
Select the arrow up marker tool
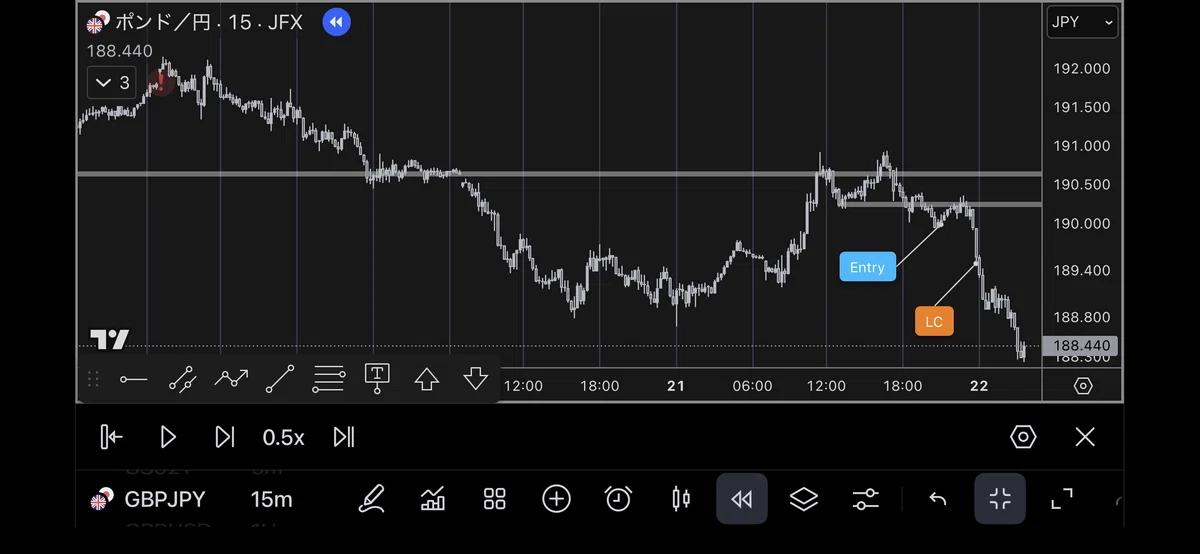427,379
